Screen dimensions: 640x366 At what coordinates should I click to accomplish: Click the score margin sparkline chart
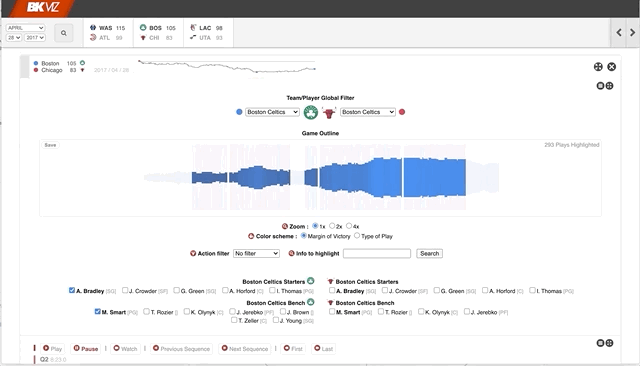(227, 67)
